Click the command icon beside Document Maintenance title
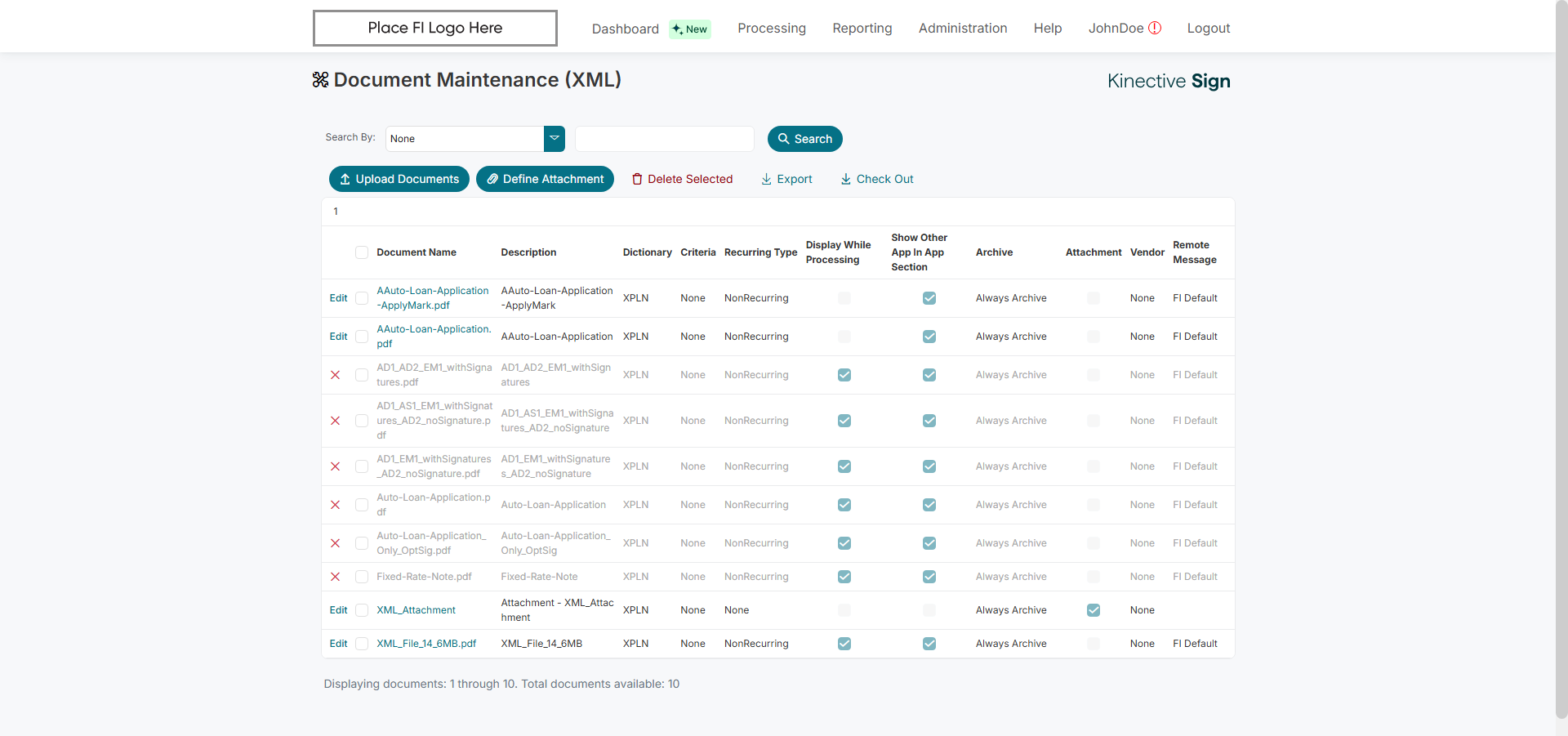This screenshot has height=736, width=1568. [320, 80]
